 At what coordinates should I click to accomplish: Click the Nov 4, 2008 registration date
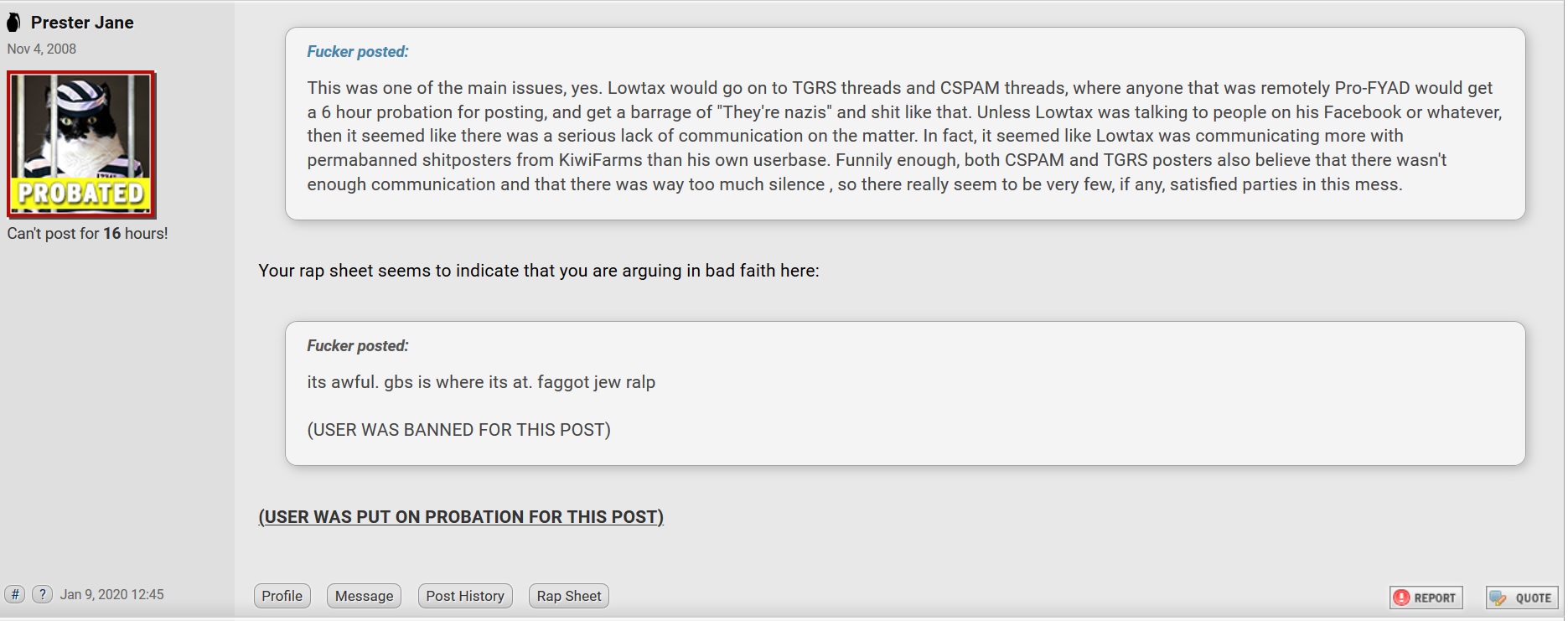coord(42,49)
